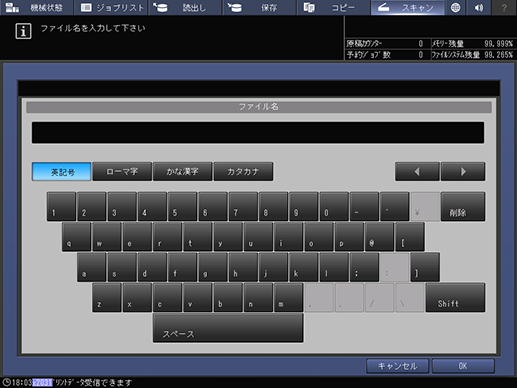
Task: Tap the y key
Action: [228, 237]
